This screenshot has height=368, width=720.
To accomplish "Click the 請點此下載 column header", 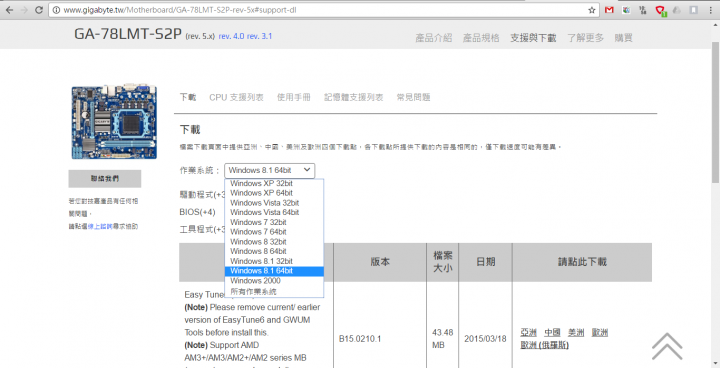I will pyautogui.click(x=582, y=262).
